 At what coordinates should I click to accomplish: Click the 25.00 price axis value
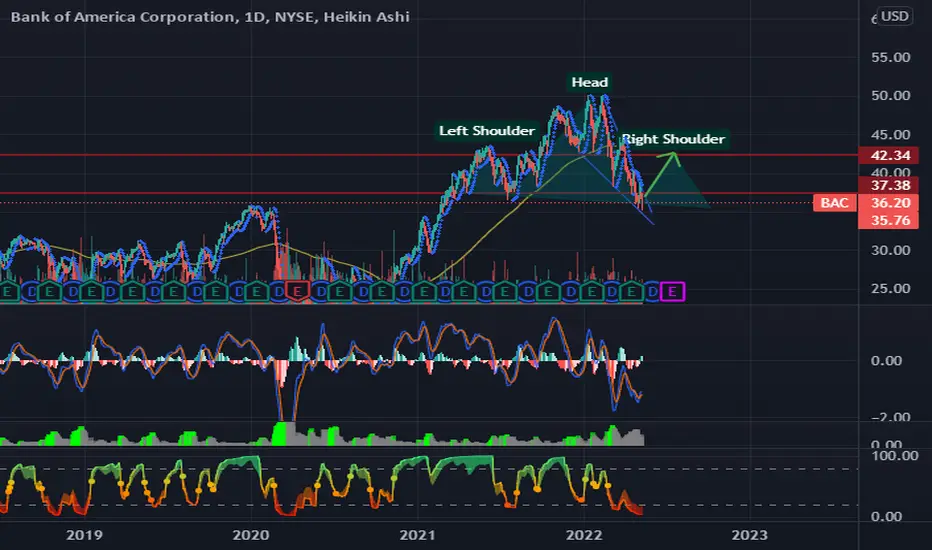[890, 288]
